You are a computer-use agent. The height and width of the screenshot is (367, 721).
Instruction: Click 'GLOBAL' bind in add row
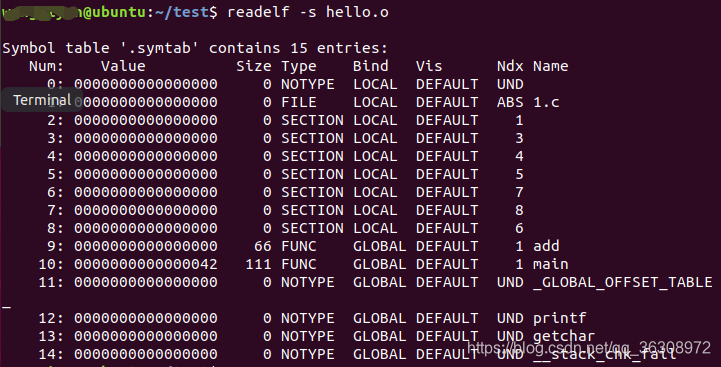(379, 246)
